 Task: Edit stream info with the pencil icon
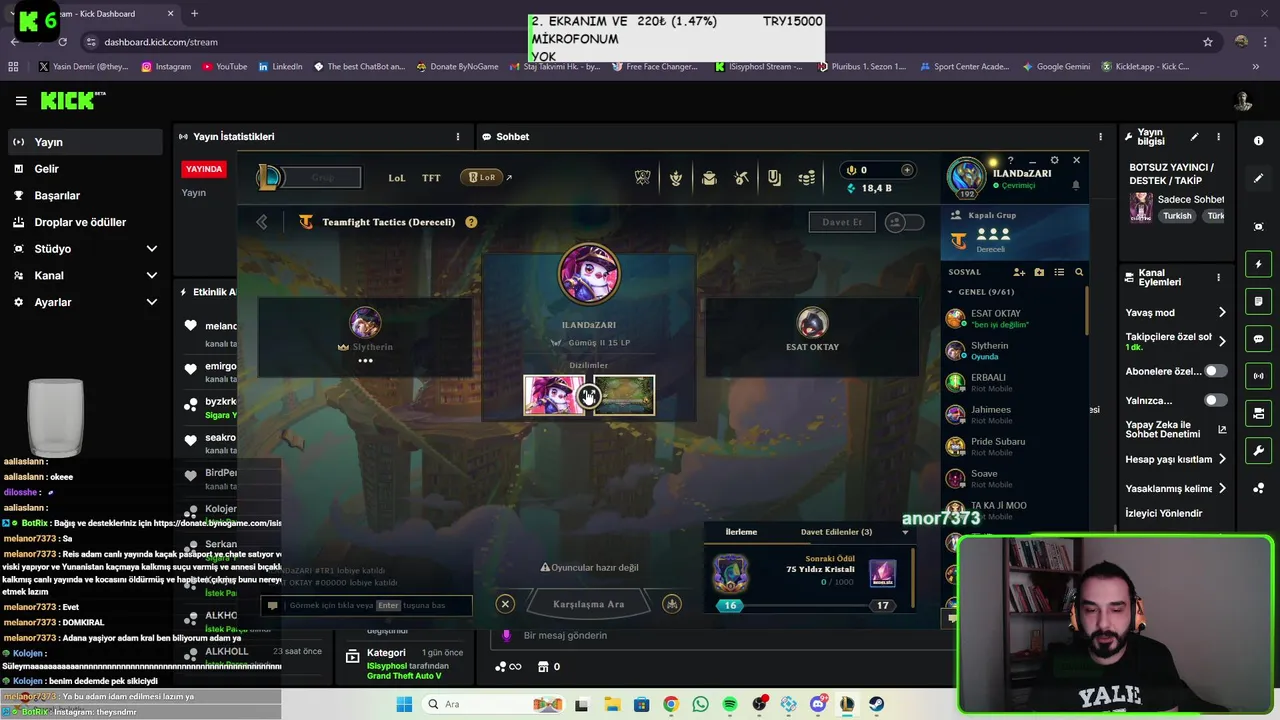click(1194, 137)
